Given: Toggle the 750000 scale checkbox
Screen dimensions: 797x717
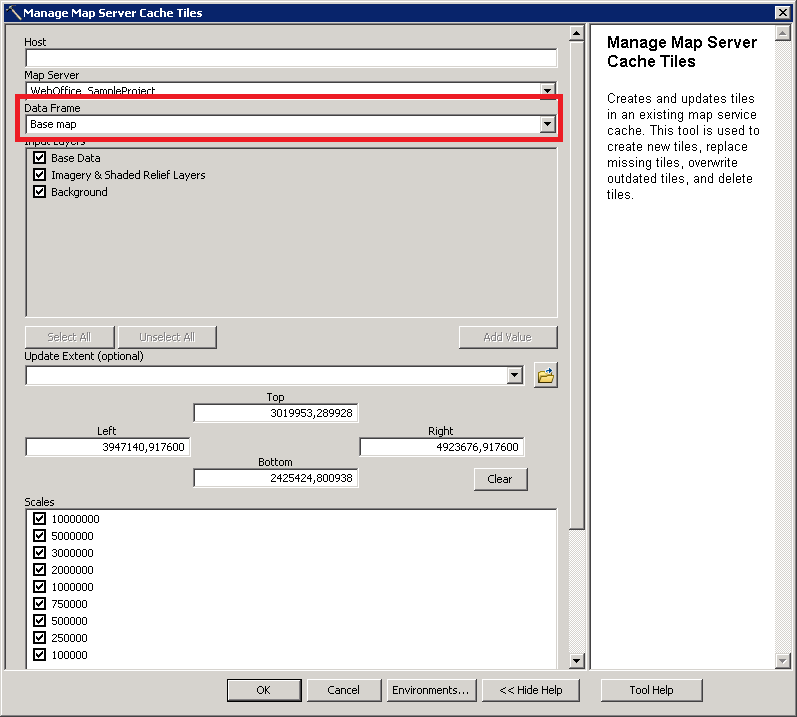Looking at the screenshot, I should [40, 604].
